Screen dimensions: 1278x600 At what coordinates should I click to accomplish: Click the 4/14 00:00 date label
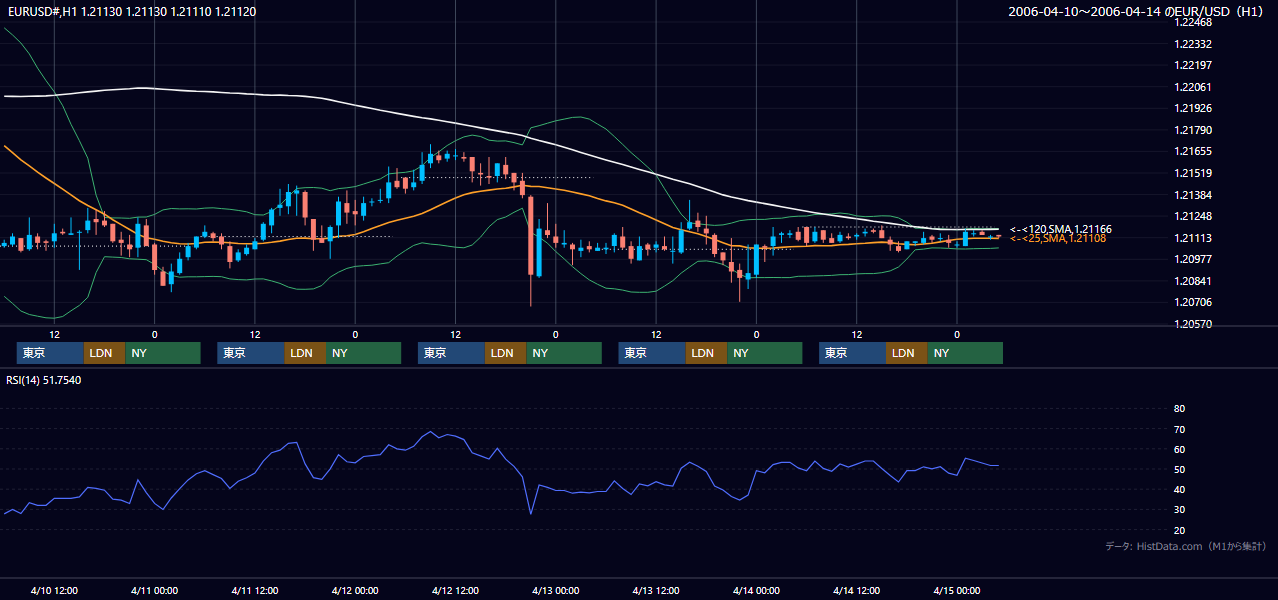click(x=756, y=590)
